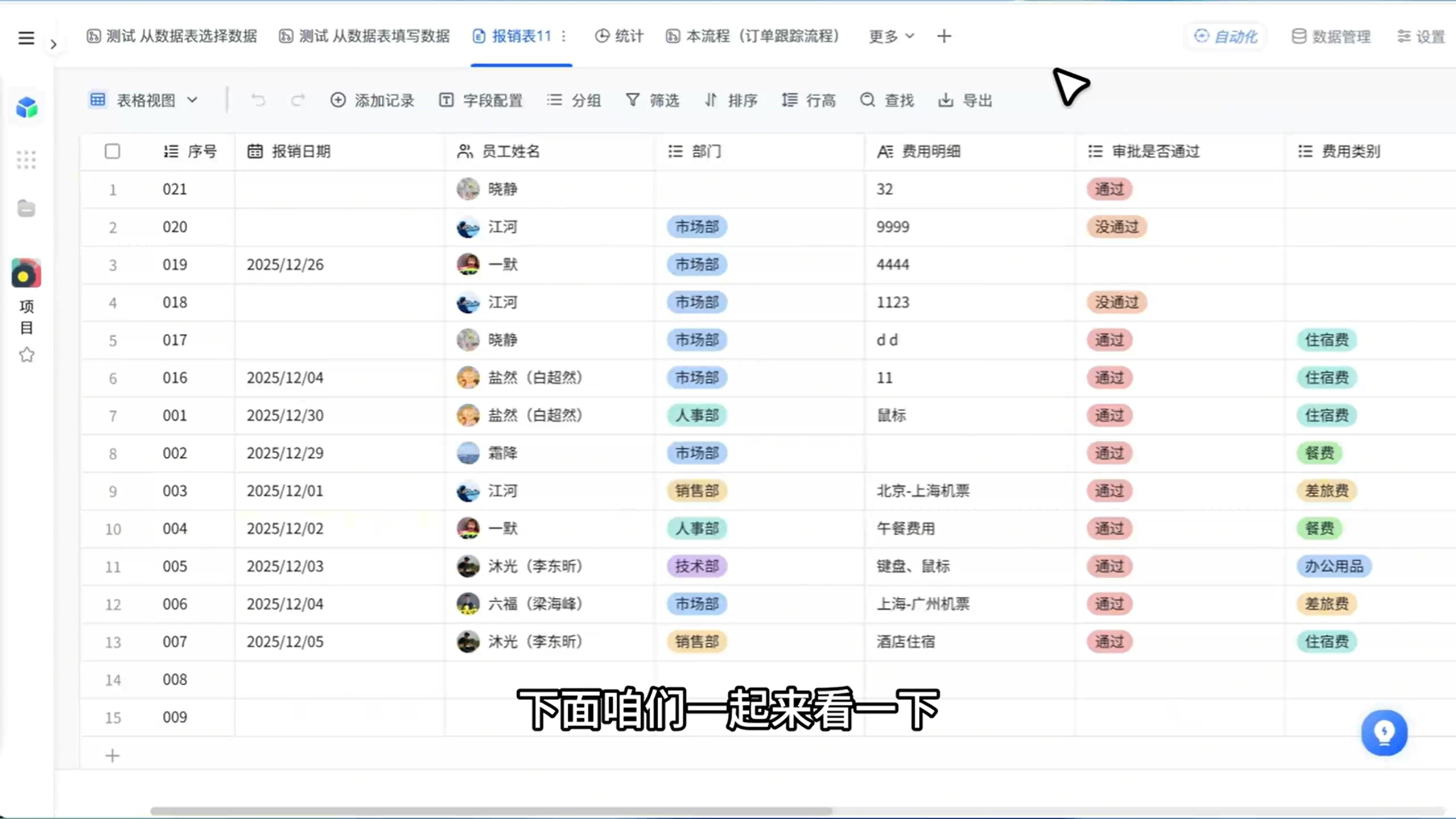Click the 通过 tag in row 021

coord(1109,189)
